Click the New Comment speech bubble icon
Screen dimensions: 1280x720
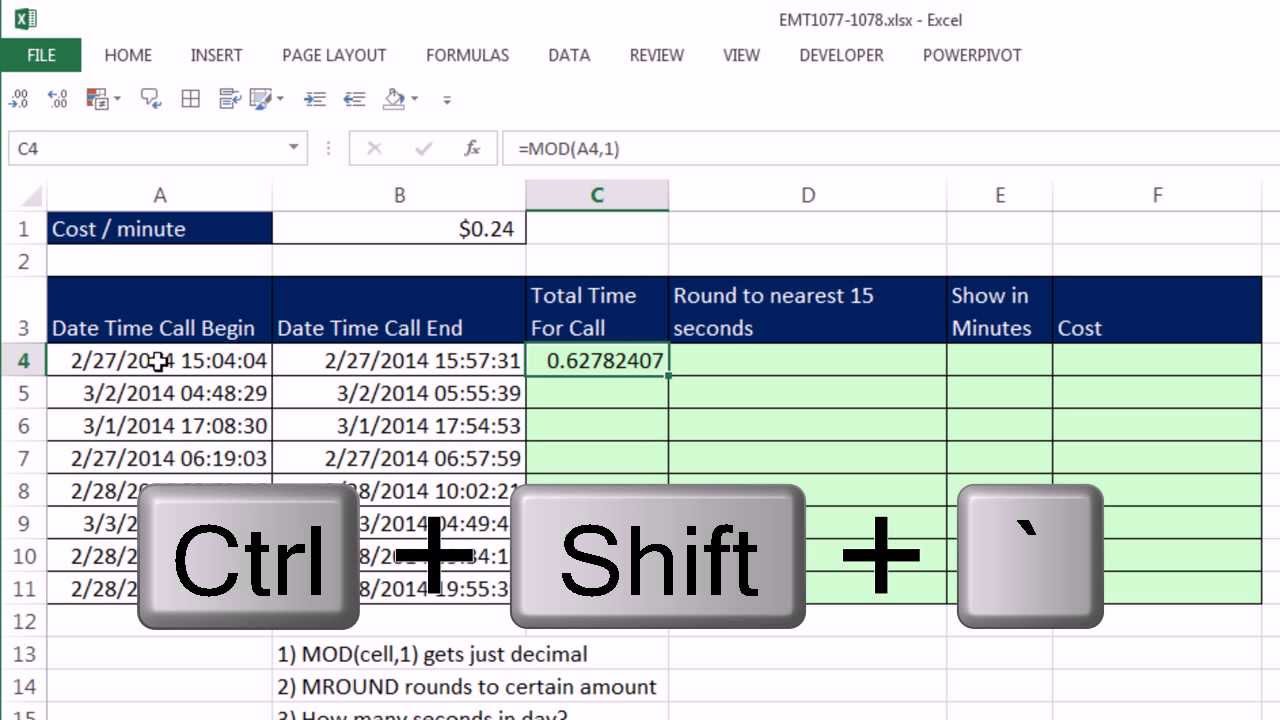point(151,98)
